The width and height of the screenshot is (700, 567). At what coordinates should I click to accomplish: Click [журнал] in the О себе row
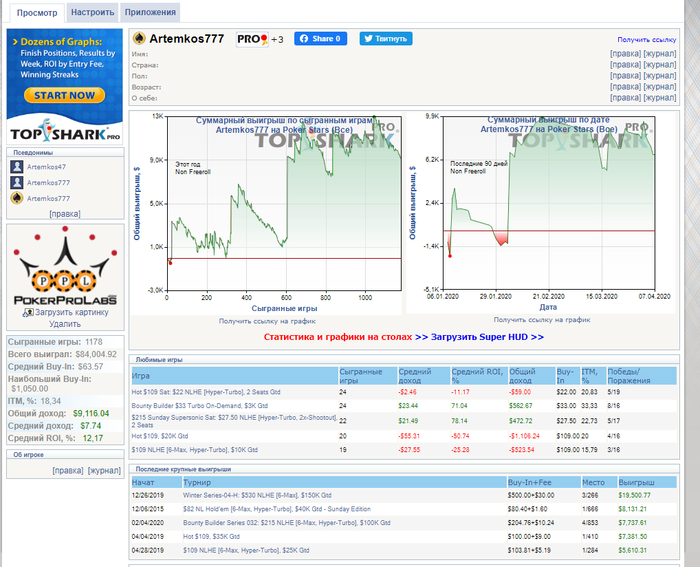point(660,97)
